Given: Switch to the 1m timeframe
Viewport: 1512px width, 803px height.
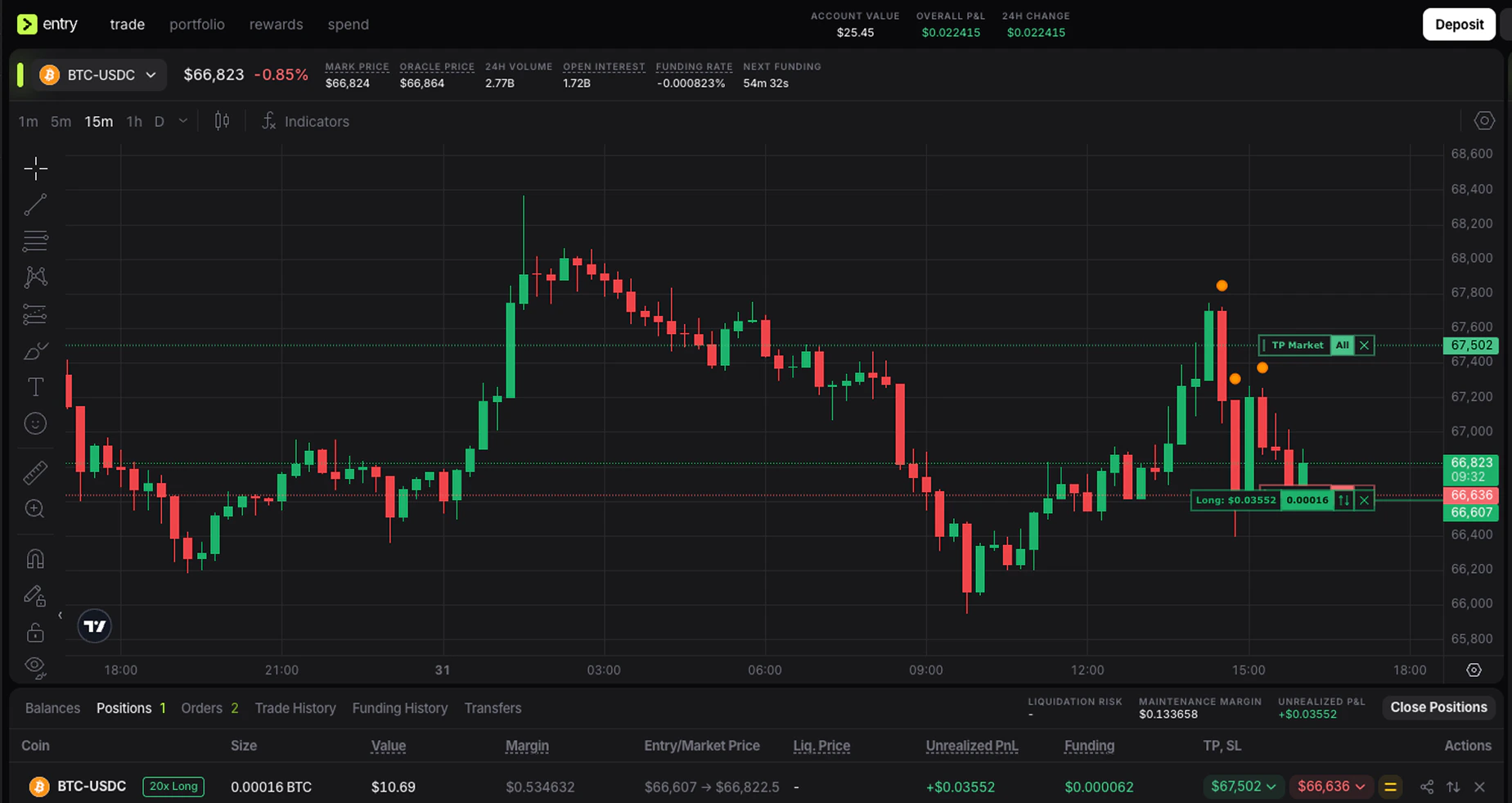Looking at the screenshot, I should (28, 121).
